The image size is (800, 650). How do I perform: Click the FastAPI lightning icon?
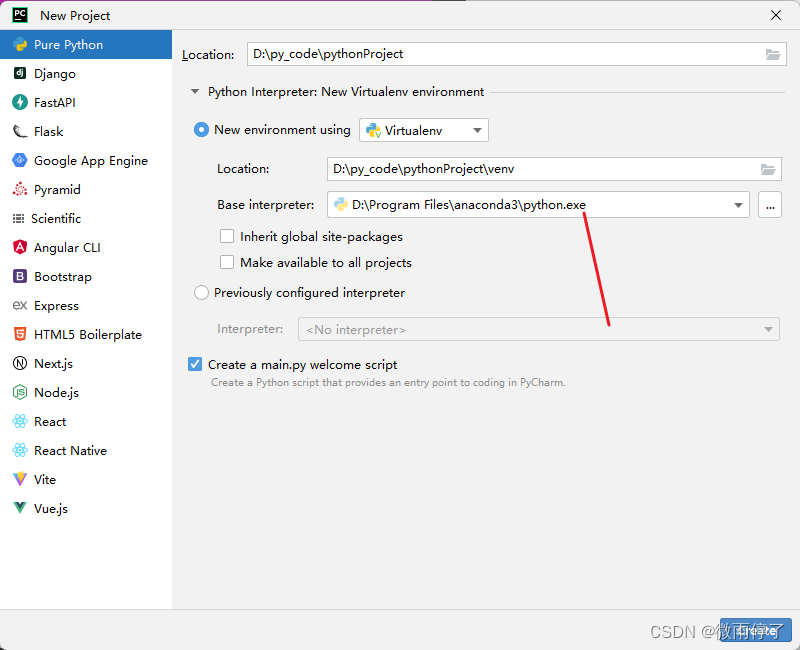[20, 103]
